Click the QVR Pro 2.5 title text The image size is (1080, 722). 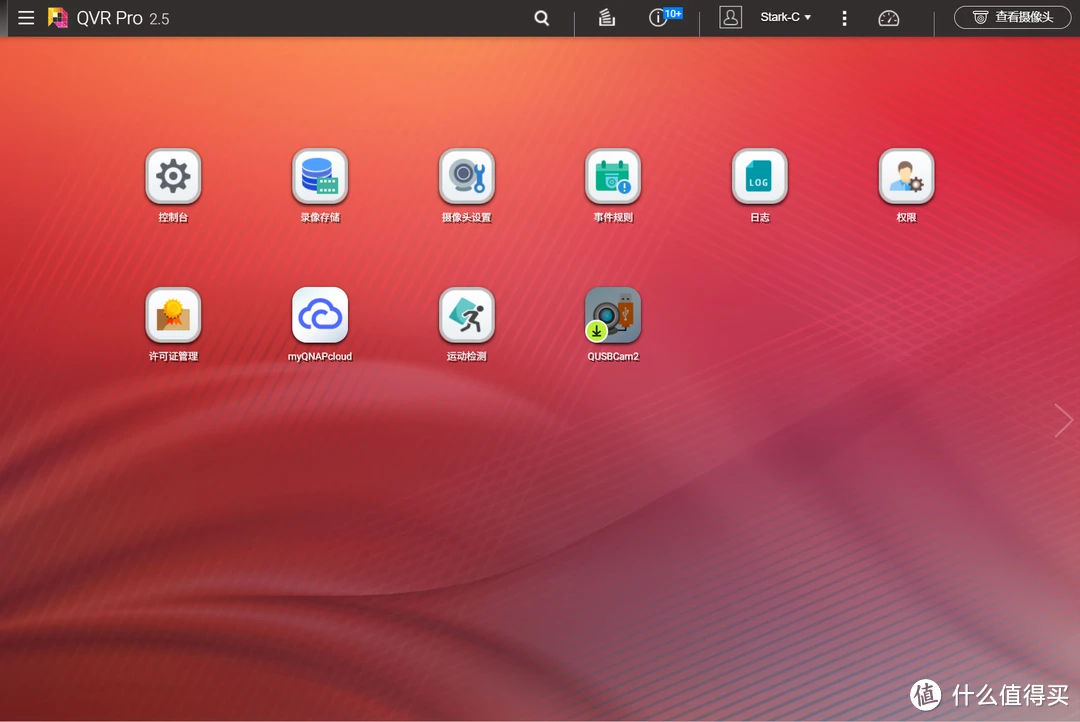(x=123, y=19)
